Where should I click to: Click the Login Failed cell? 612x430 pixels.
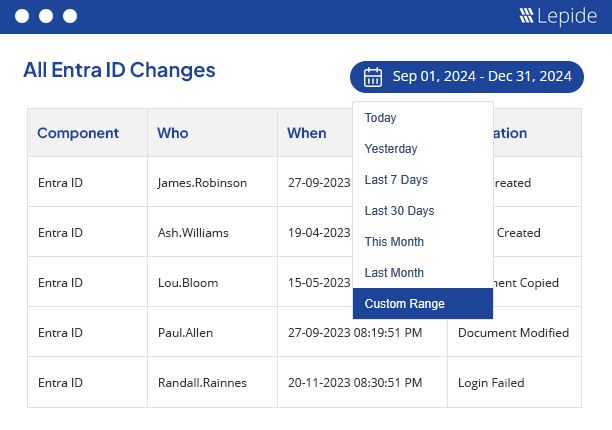click(514, 382)
